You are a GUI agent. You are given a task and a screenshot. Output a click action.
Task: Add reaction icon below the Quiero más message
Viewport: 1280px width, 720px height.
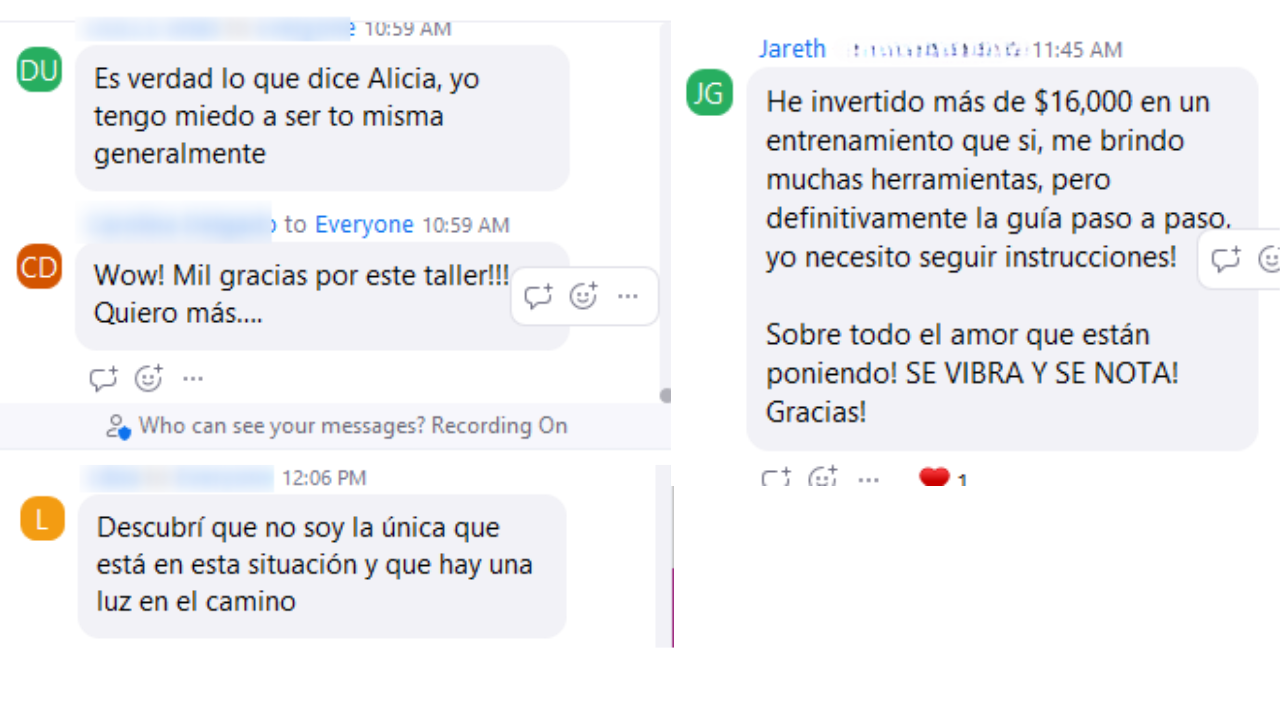(148, 379)
